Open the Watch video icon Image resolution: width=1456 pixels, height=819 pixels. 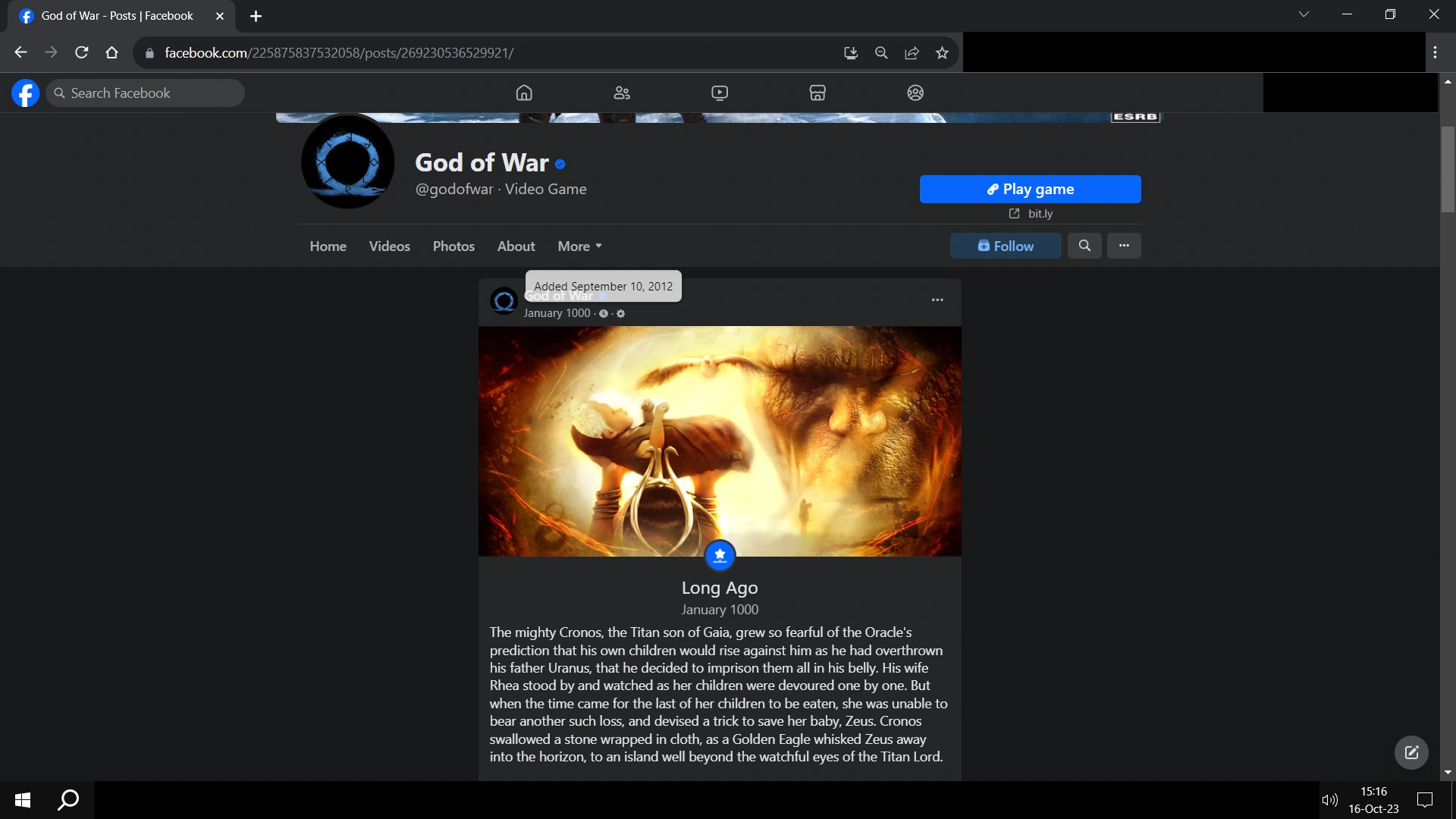[720, 93]
